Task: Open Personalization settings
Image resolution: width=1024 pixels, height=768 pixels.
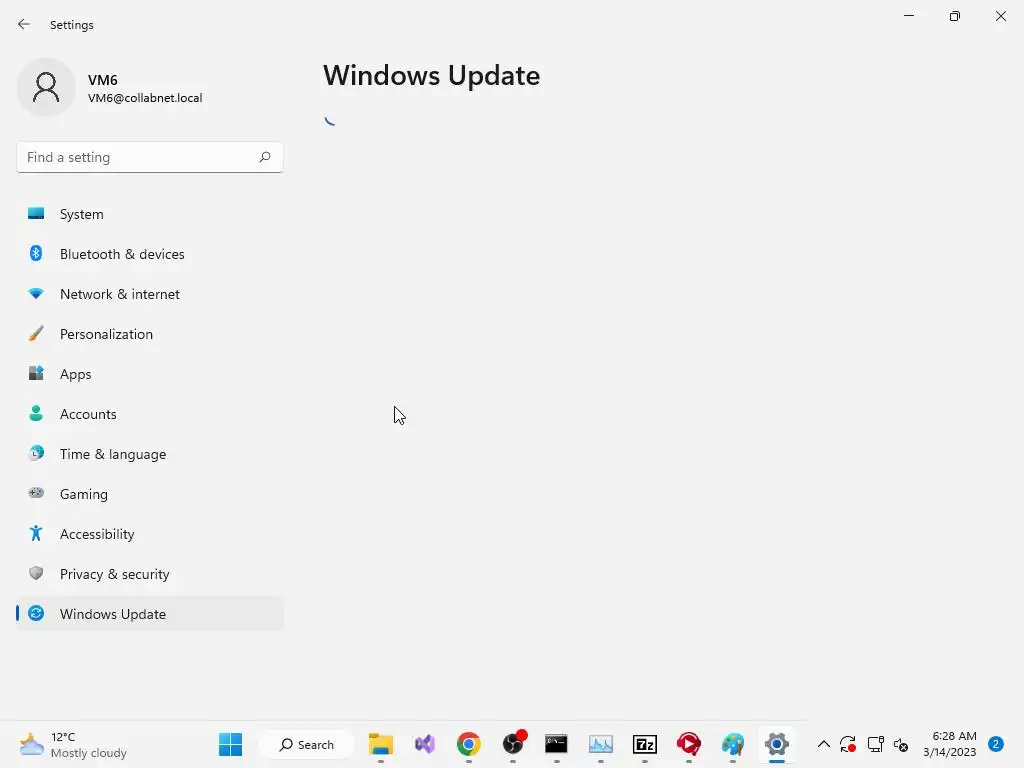Action: tap(150, 334)
